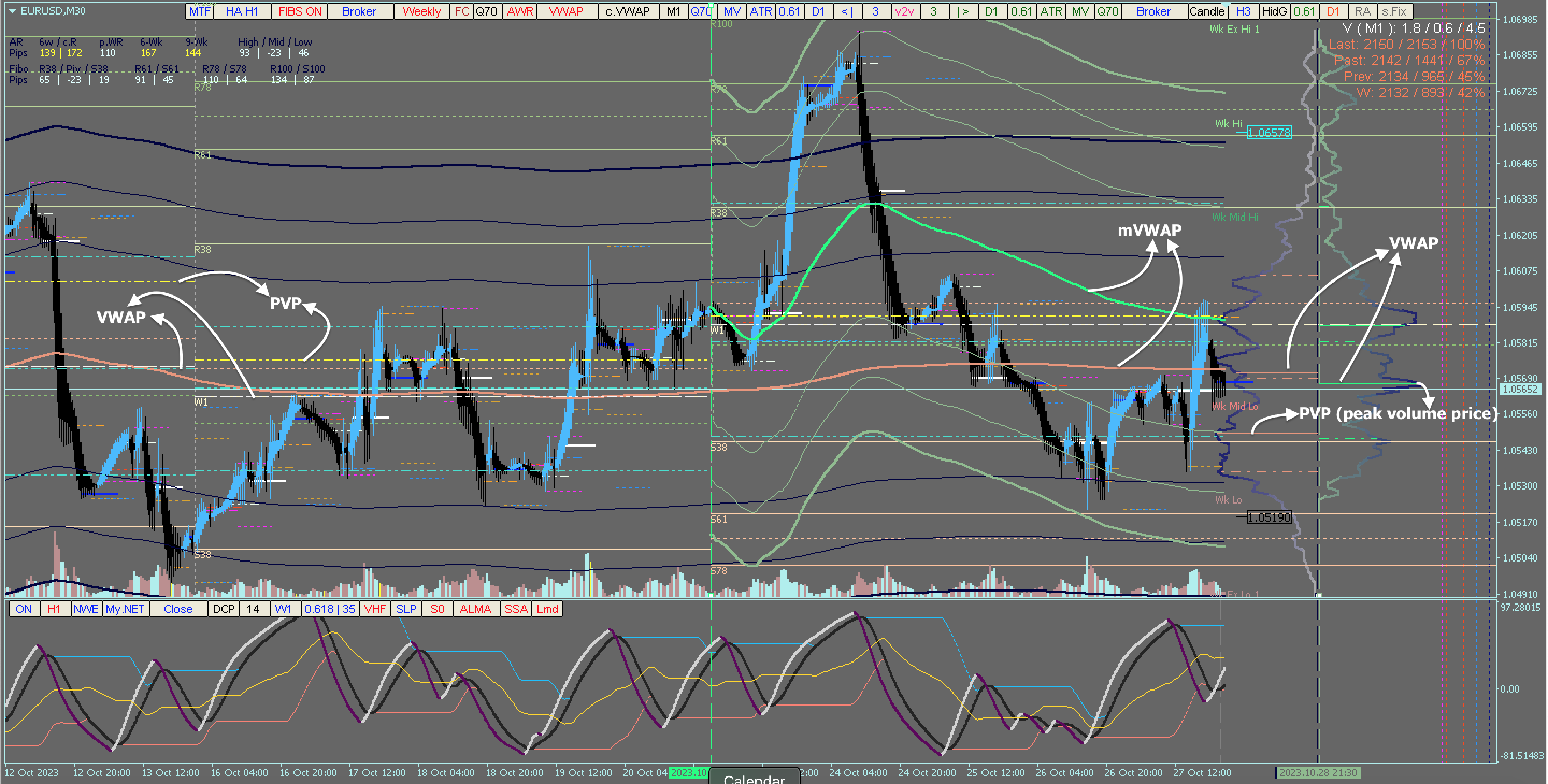Click the RA button in the top bar

pos(1363,11)
